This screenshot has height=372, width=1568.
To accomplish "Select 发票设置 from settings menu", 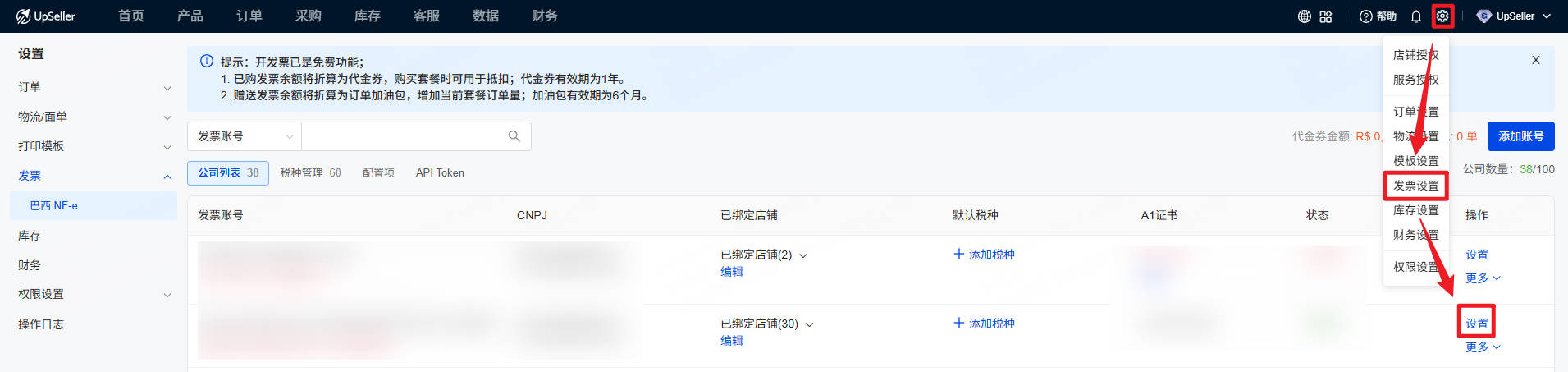I will click(x=1415, y=186).
